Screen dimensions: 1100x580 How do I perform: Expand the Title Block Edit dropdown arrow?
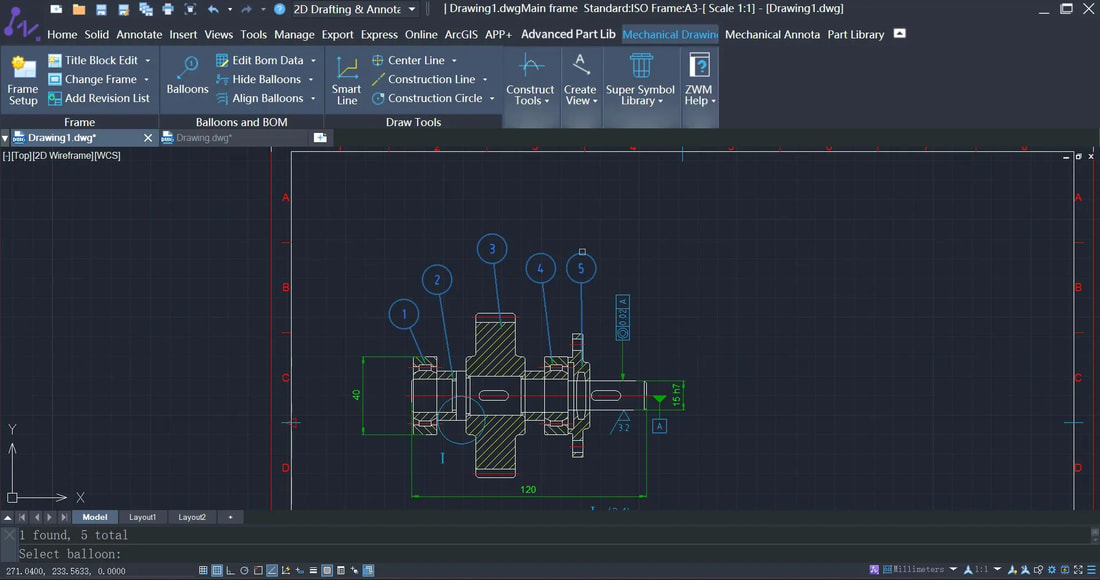click(x=148, y=60)
